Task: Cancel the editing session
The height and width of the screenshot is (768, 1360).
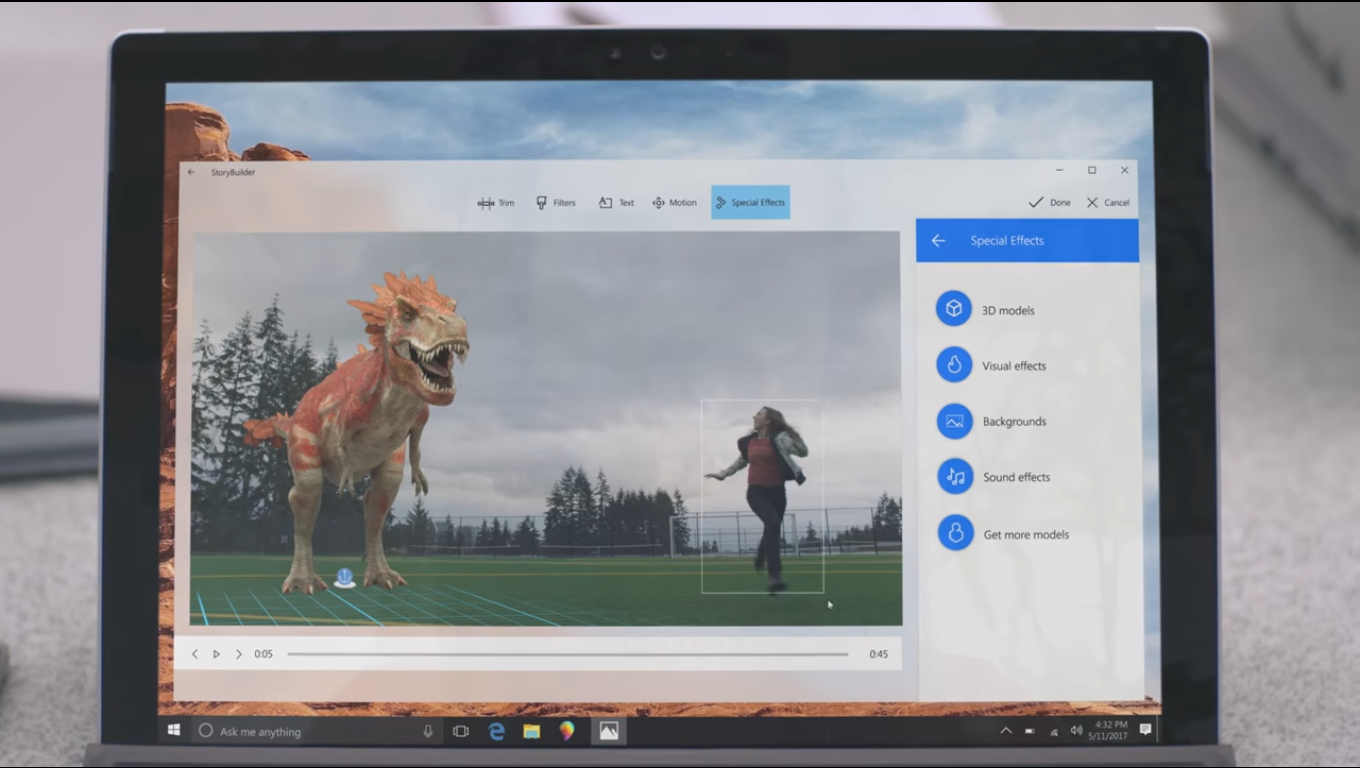Action: pyautogui.click(x=1108, y=203)
